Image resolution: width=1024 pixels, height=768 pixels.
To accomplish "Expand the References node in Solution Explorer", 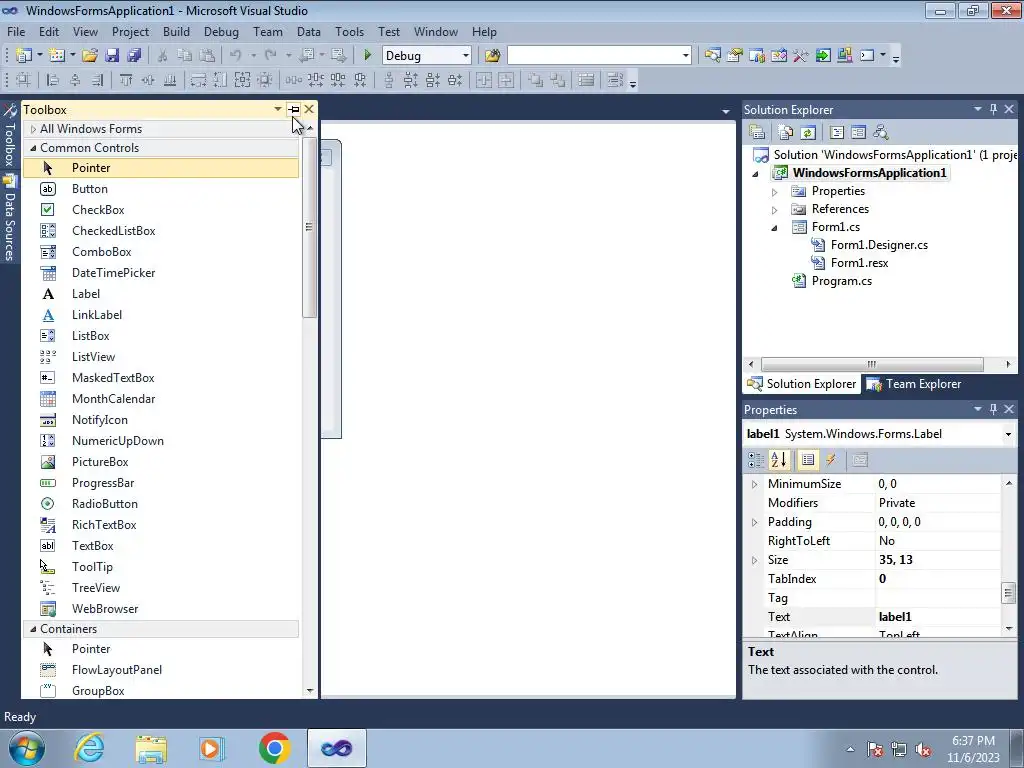I will 775,210.
